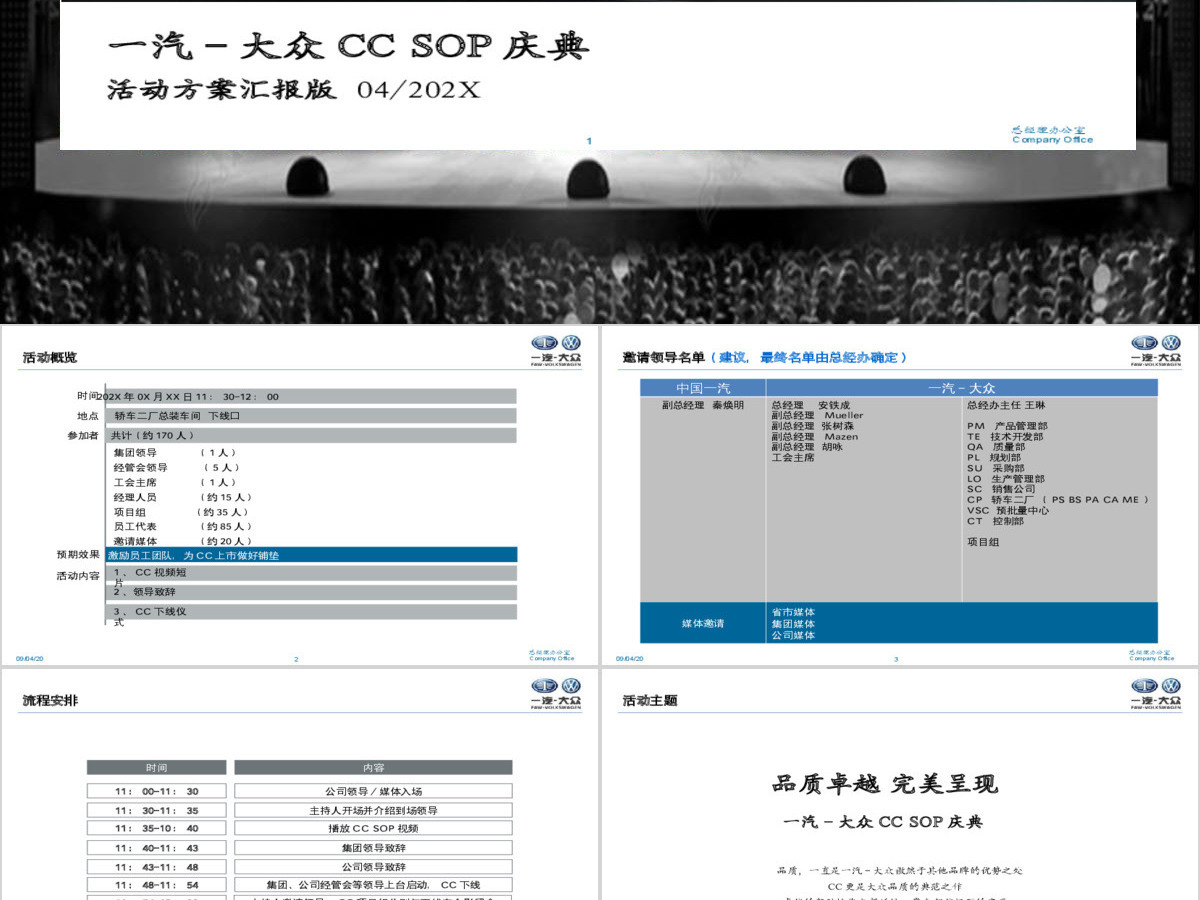Click the 共计(约170人) participants row
Image resolution: width=1200 pixels, height=900 pixels.
coord(311,435)
